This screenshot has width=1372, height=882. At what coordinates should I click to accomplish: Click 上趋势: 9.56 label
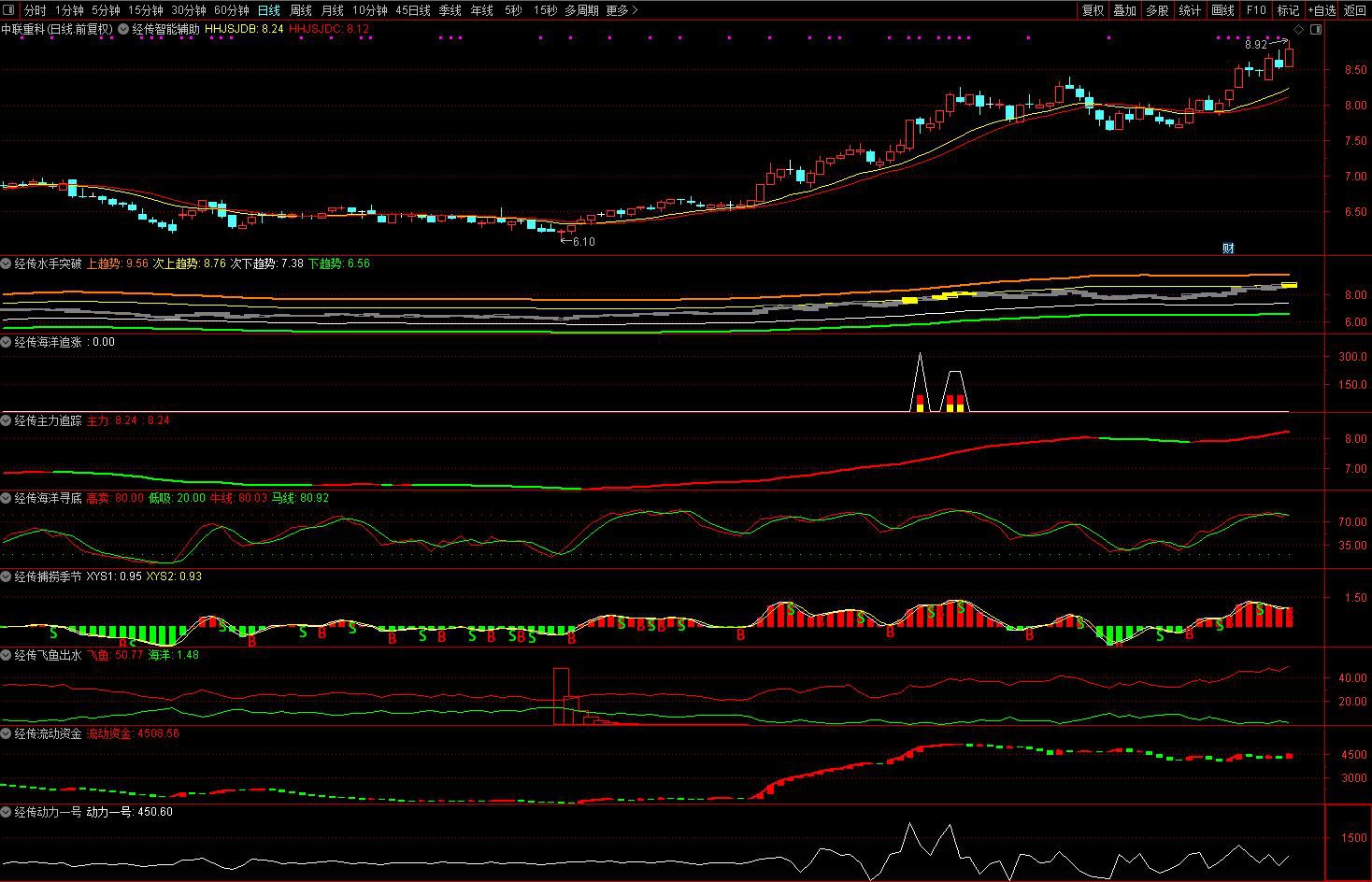(117, 263)
